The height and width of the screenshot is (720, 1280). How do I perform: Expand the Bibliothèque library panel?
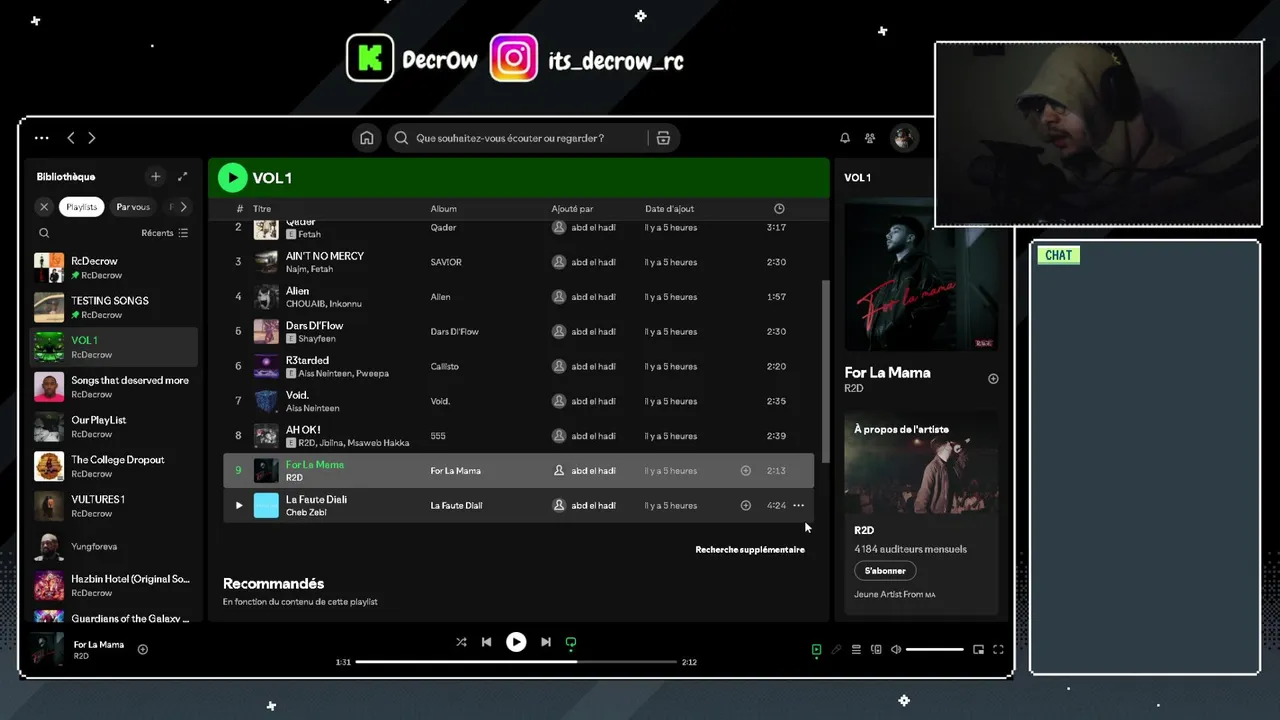[182, 177]
